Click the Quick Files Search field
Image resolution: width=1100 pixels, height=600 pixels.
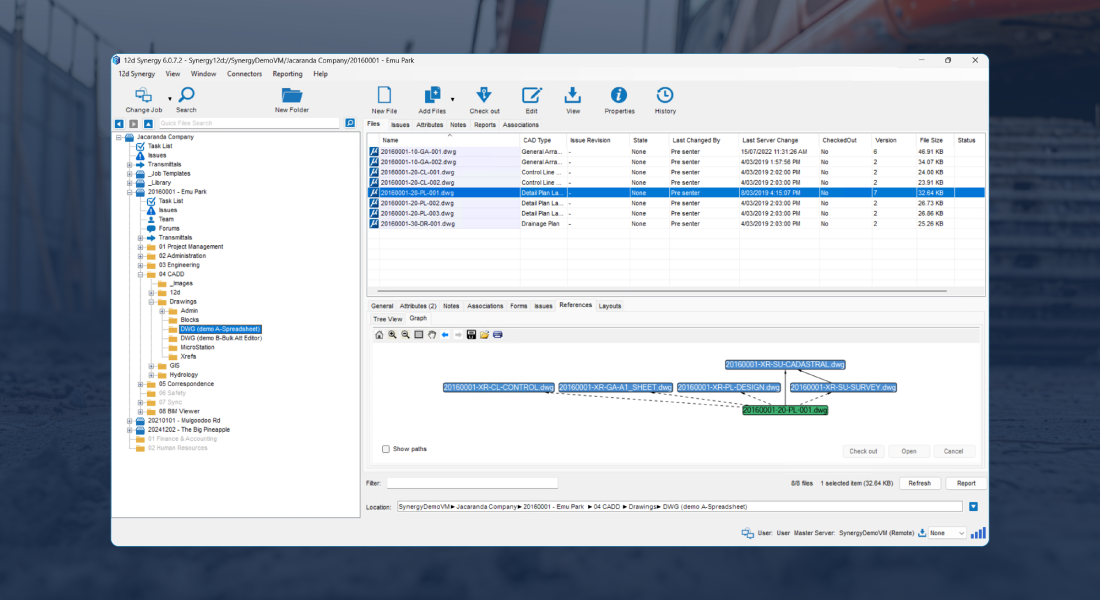coord(248,123)
